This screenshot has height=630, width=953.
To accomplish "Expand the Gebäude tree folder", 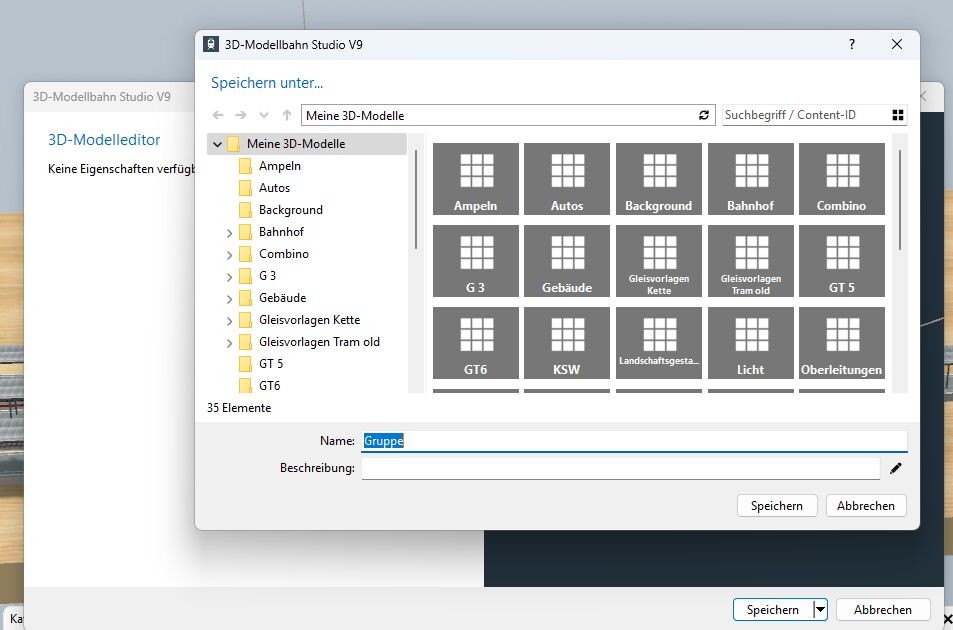I will pos(229,298).
